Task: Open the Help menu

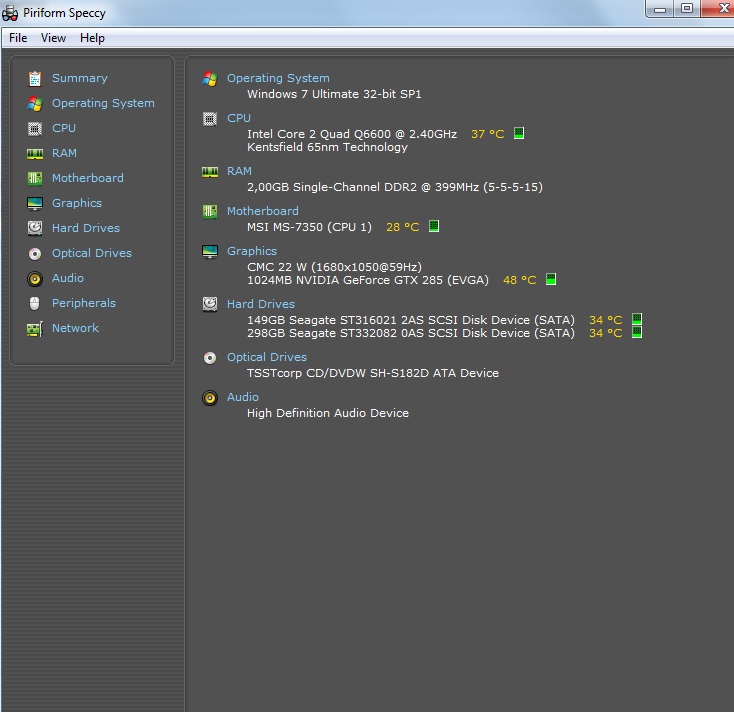Action: (92, 38)
